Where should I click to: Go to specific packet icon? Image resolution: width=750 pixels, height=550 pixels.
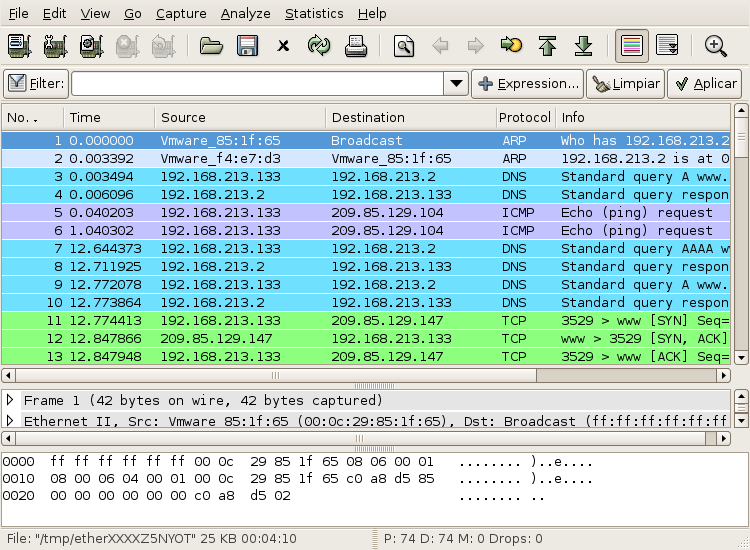(x=511, y=45)
